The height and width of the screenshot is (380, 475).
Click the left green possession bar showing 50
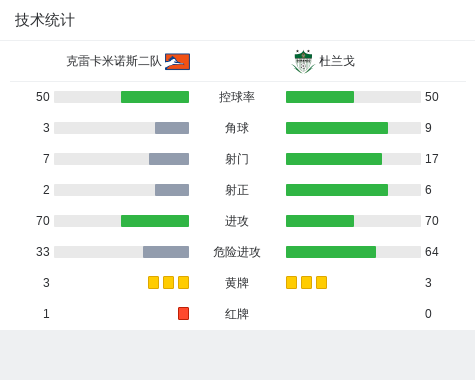[155, 97]
